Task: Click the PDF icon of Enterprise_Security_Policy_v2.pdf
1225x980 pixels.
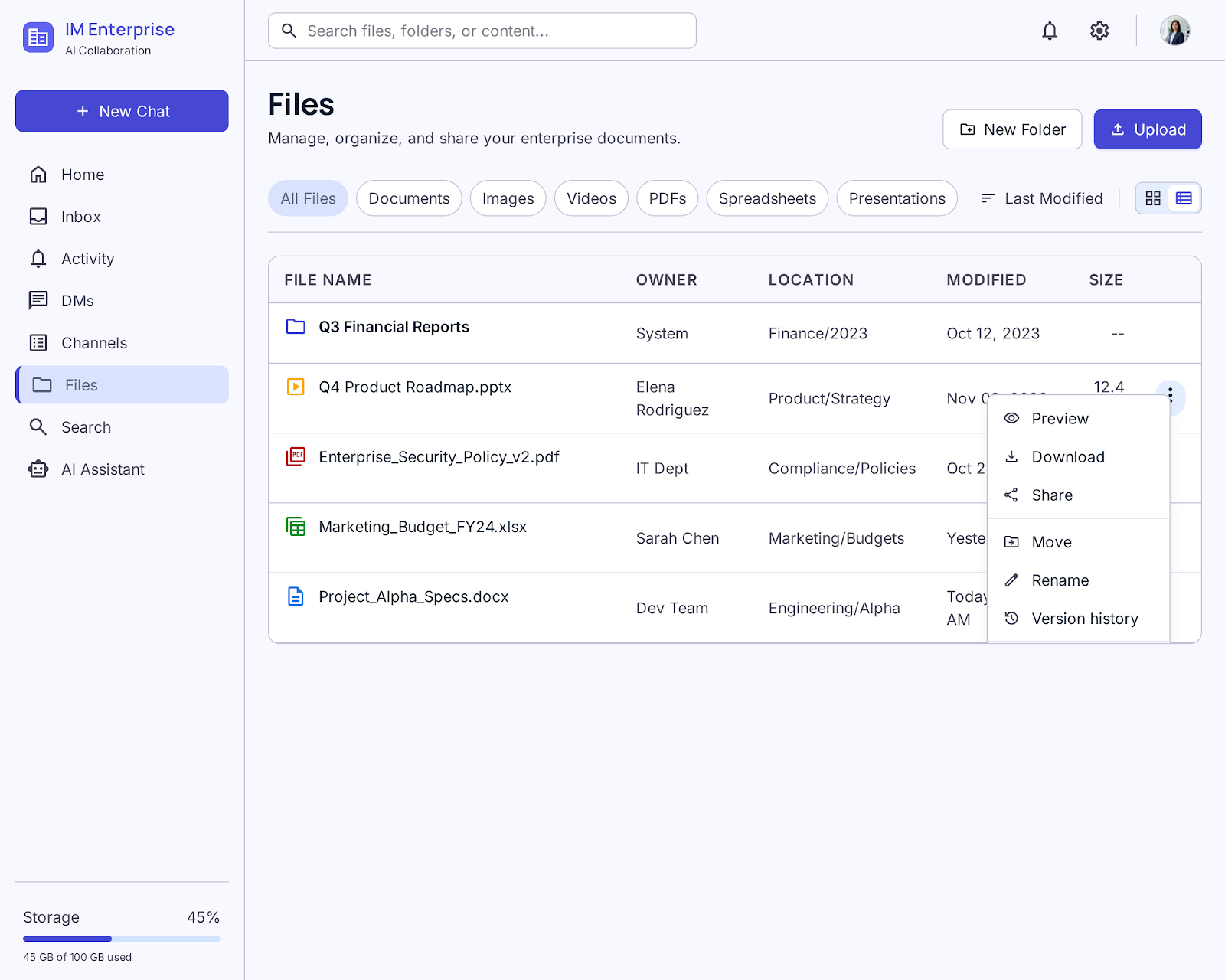Action: point(296,456)
